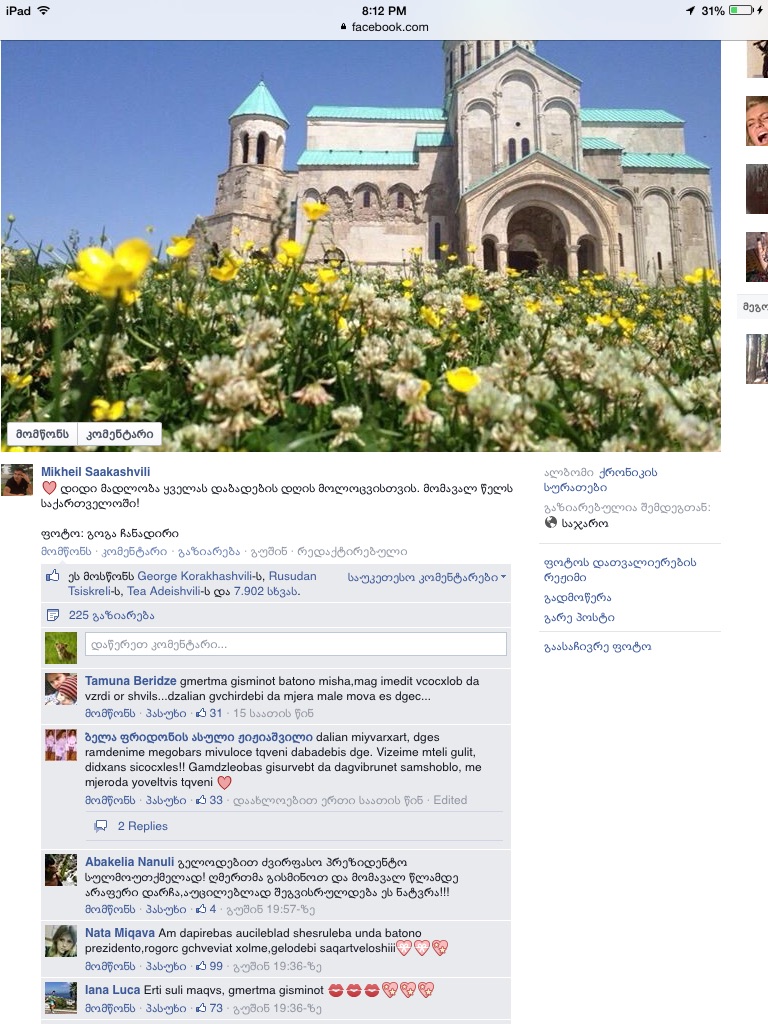Click გარე პოსტი link

579,617
